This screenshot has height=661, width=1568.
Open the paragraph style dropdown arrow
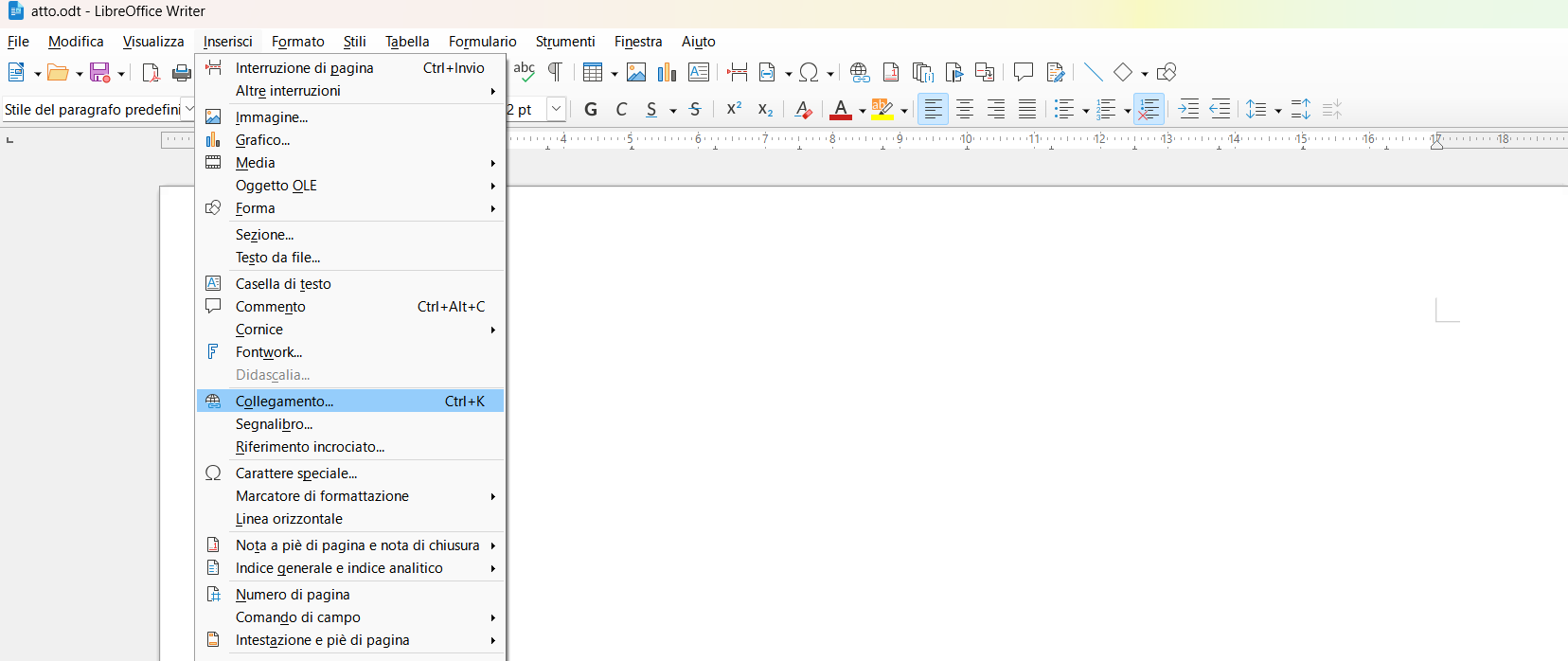tap(189, 109)
